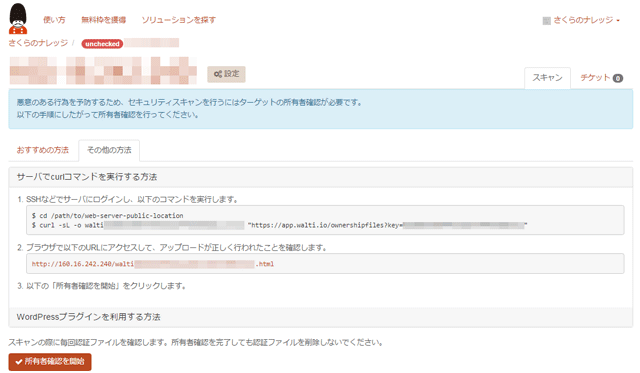Open the 使い方 navigation link
The image size is (640, 373).
coord(54,20)
